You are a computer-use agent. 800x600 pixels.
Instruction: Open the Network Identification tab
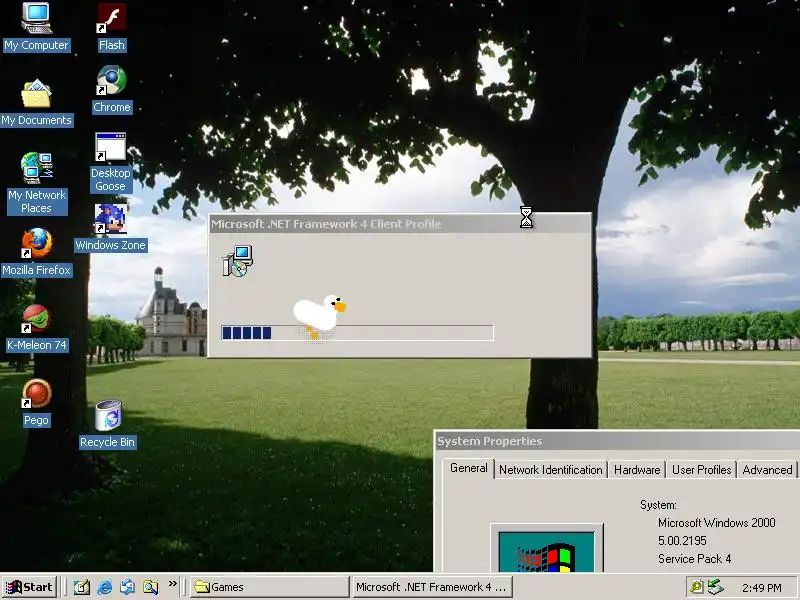pyautogui.click(x=551, y=470)
